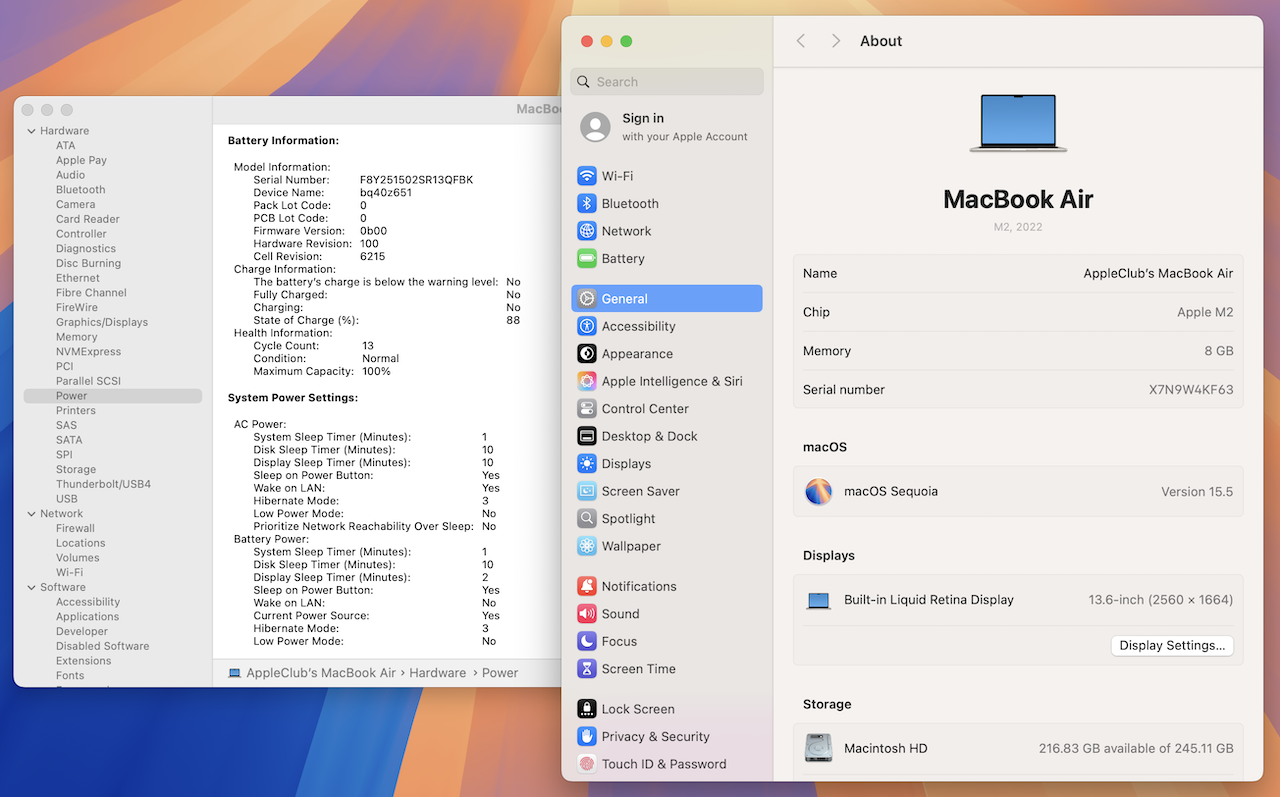
Task: Select Memory in System Information sidebar
Action: coord(77,337)
